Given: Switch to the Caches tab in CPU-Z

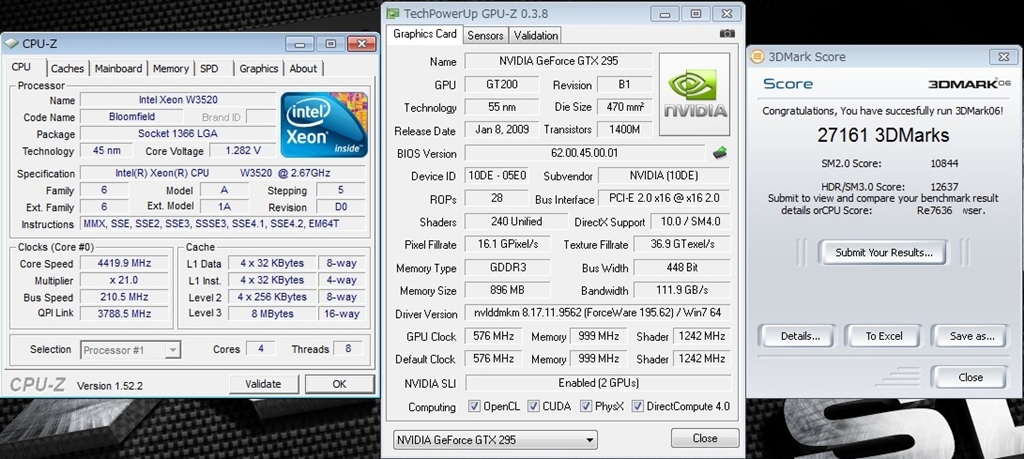Looking at the screenshot, I should [67, 69].
